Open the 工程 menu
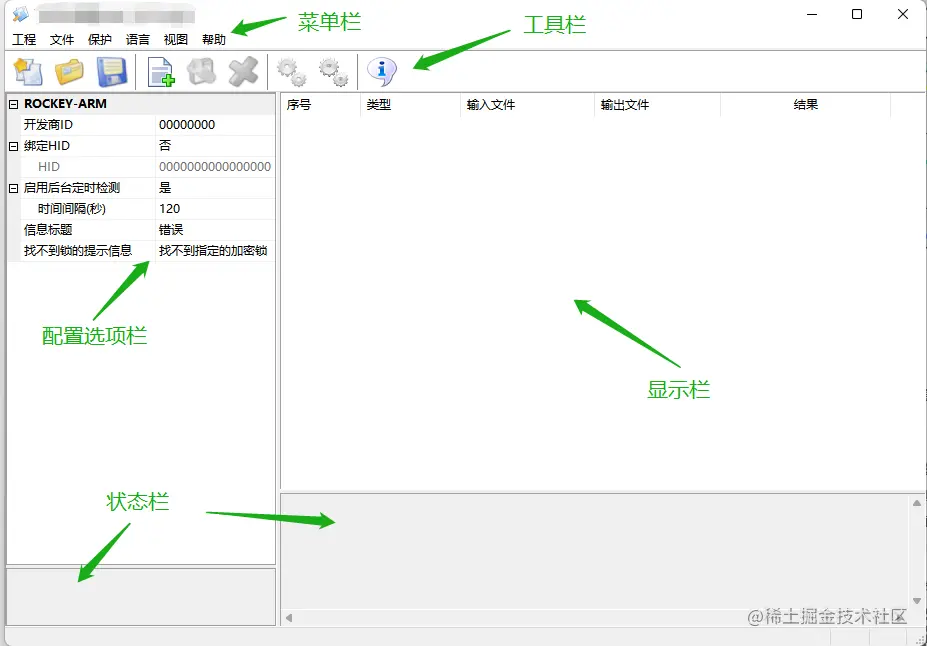Screen dimensions: 927x646 [x=24, y=40]
